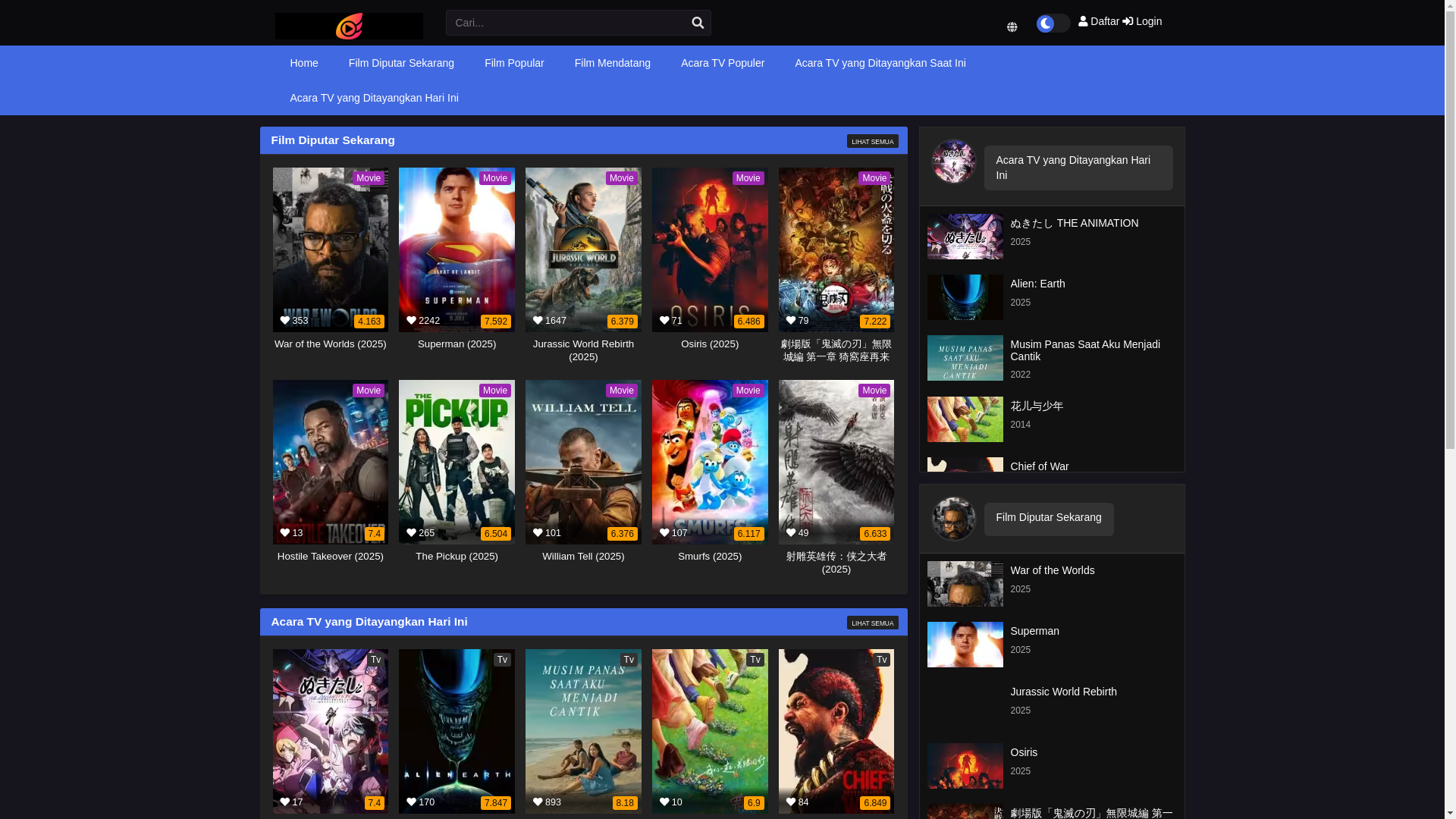Click sidebar Film Diputar Sekarang button
The image size is (1456, 819).
click(x=1048, y=519)
